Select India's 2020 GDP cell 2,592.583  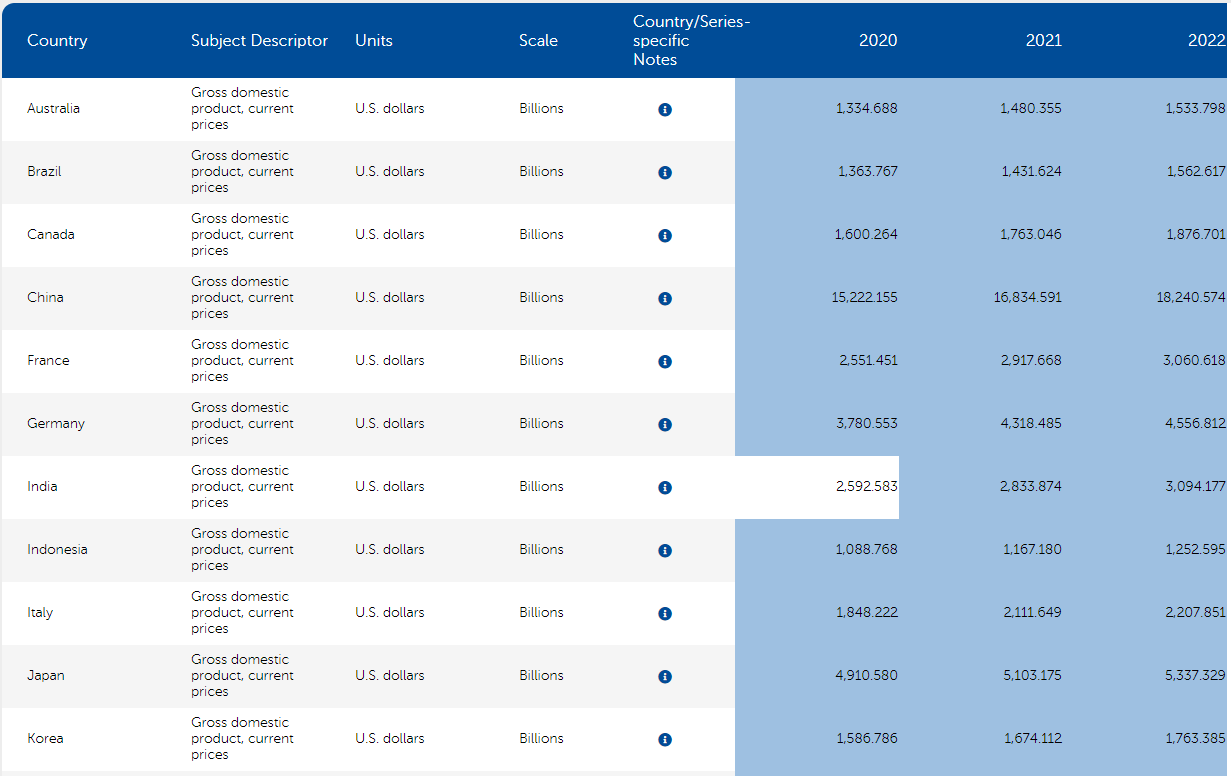[x=866, y=487]
